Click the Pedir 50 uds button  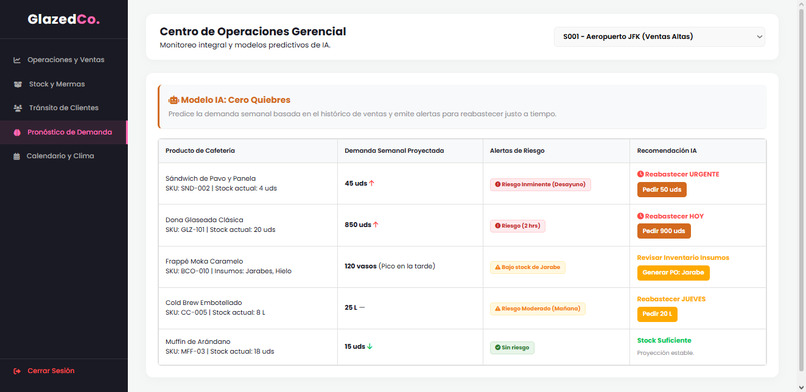coord(662,190)
